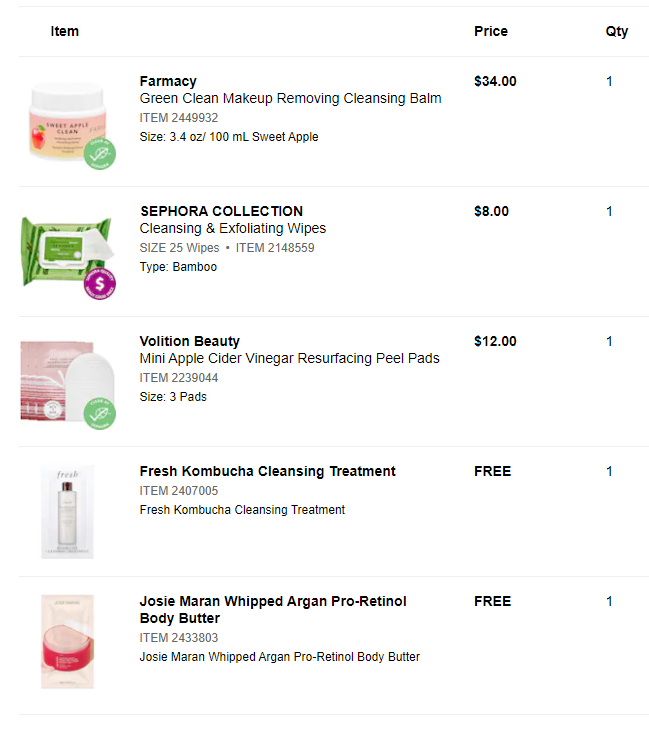649x731 pixels.
Task: Click the green Clean badge on Farmacy balm
Action: click(99, 154)
